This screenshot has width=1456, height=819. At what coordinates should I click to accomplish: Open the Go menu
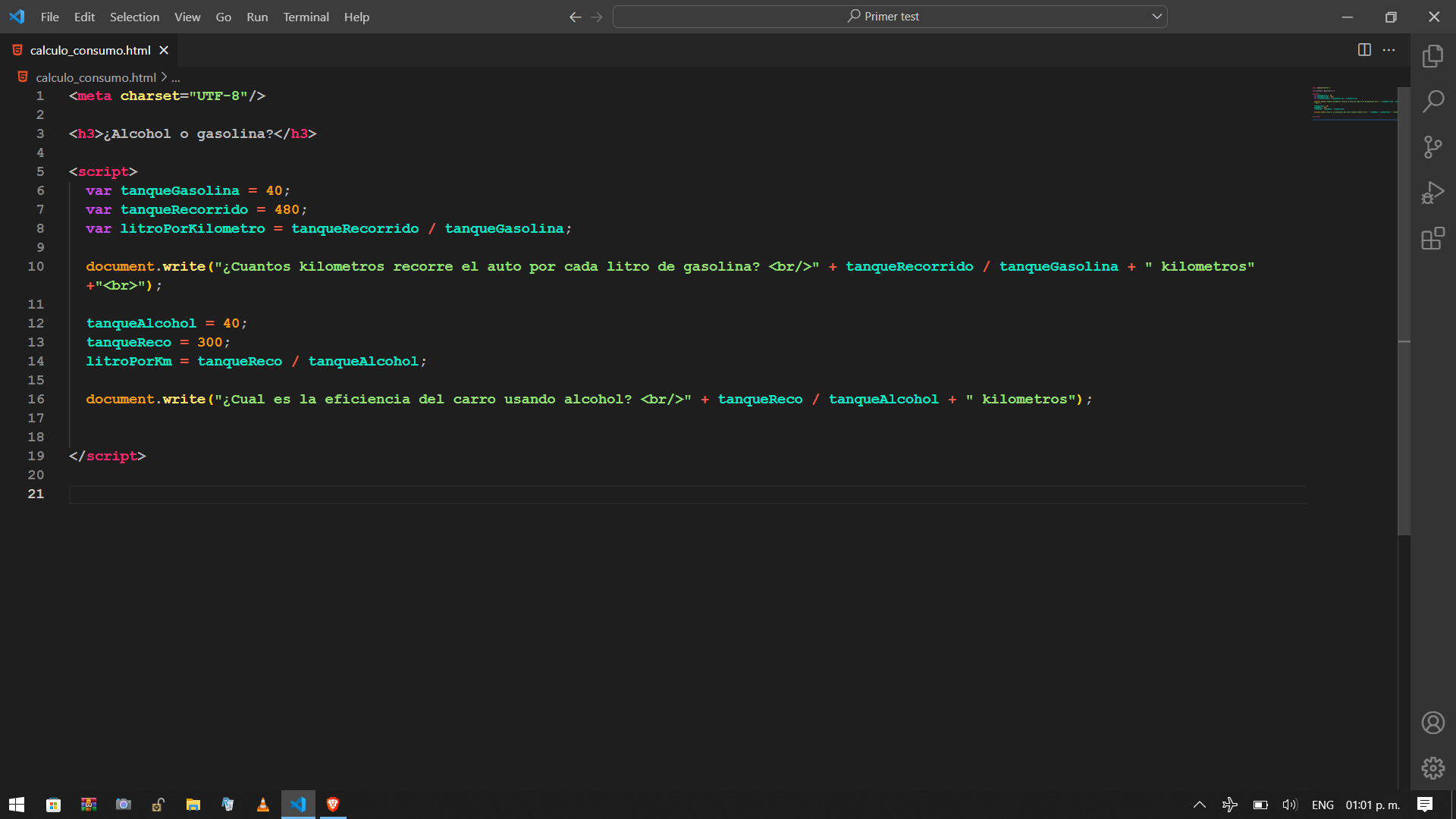(x=223, y=17)
